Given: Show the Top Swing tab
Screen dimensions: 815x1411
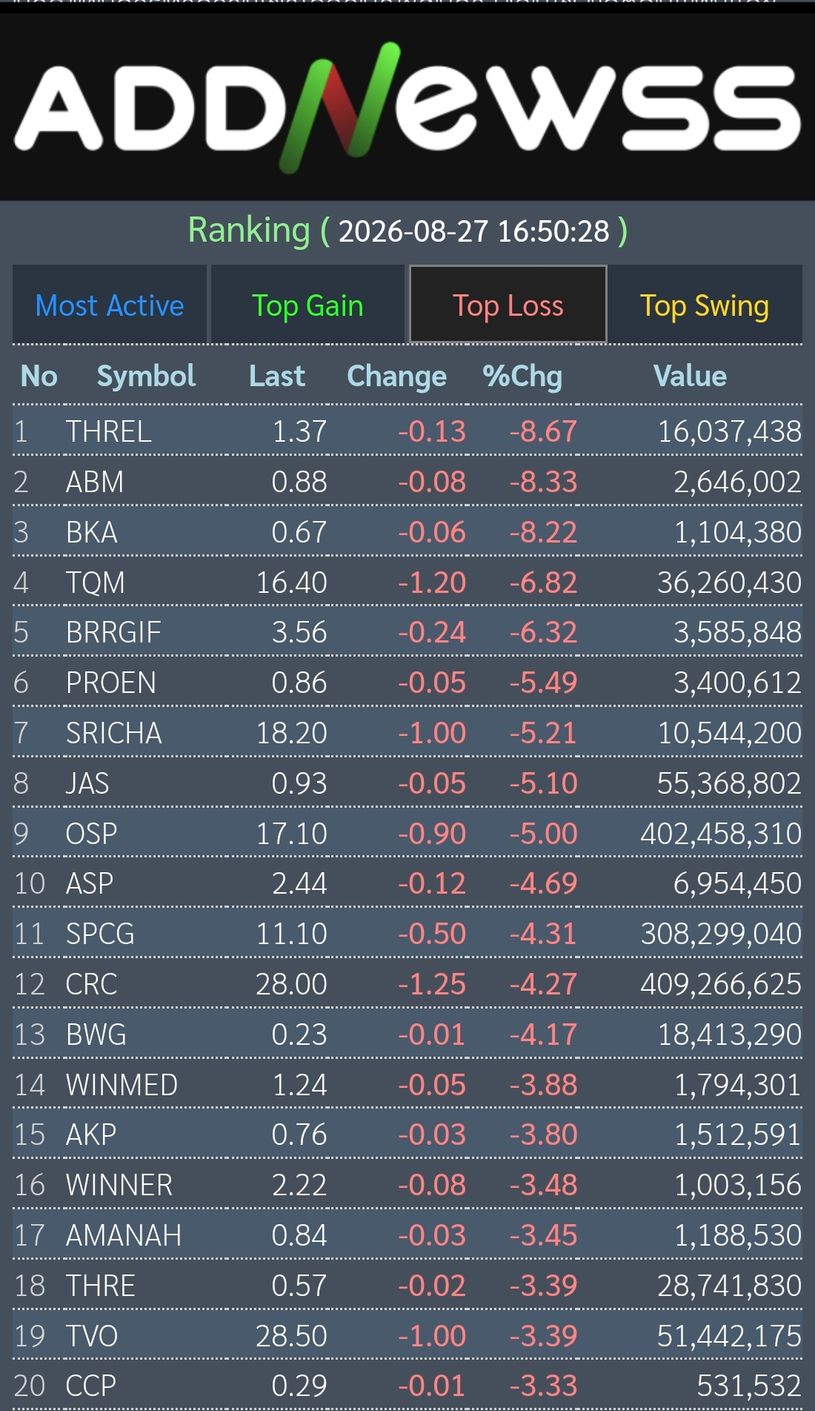Looking at the screenshot, I should click(705, 305).
